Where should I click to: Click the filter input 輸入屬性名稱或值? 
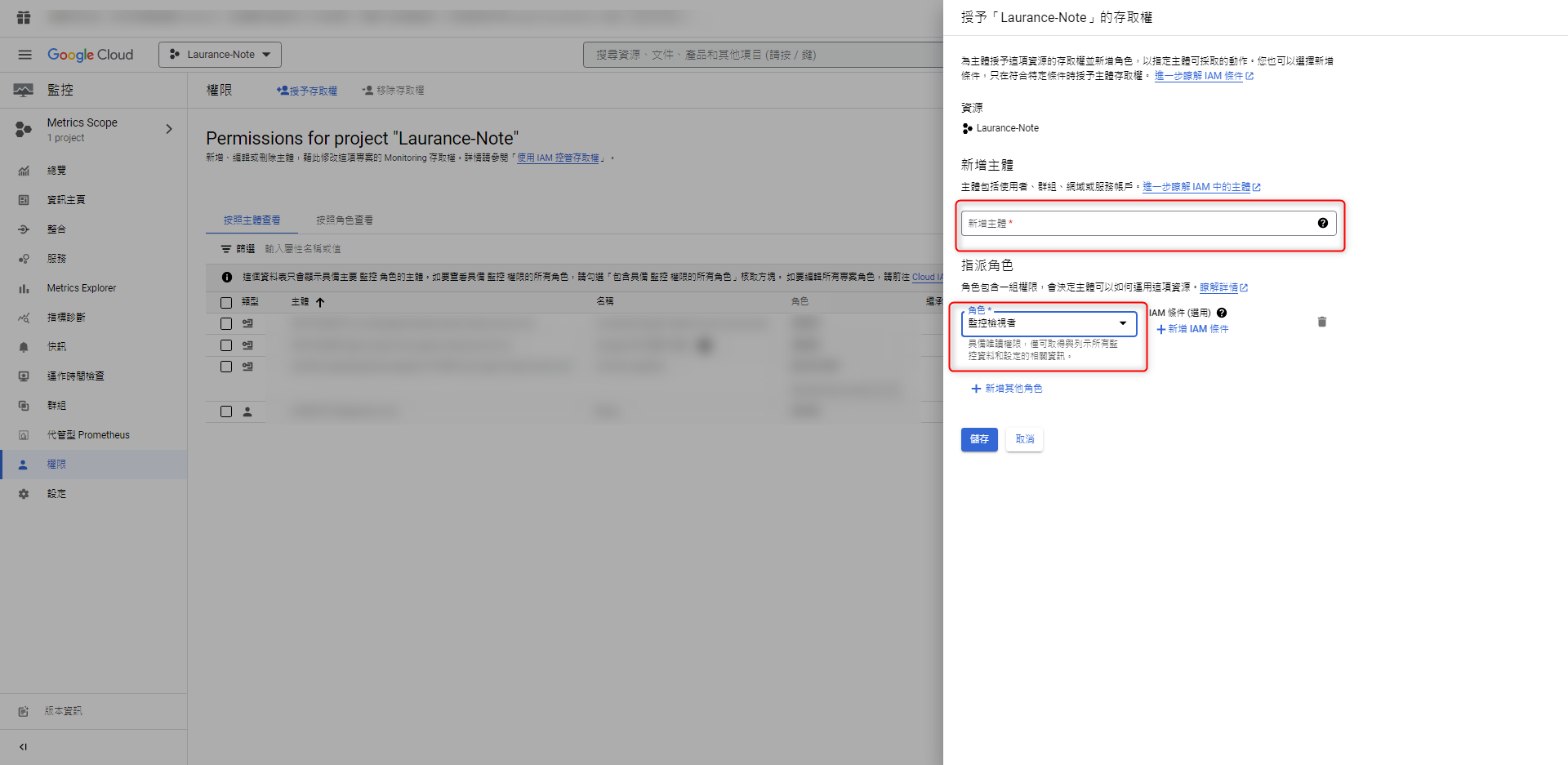(x=303, y=249)
